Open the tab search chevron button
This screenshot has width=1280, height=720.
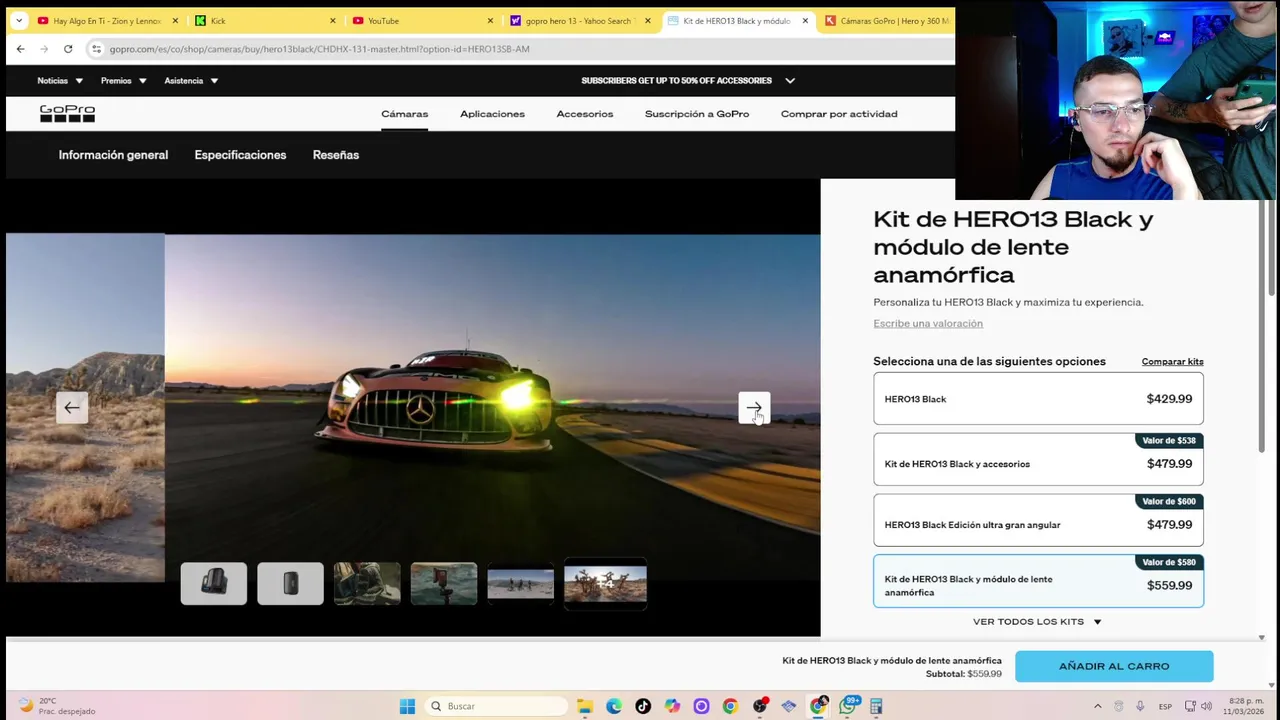[x=19, y=20]
